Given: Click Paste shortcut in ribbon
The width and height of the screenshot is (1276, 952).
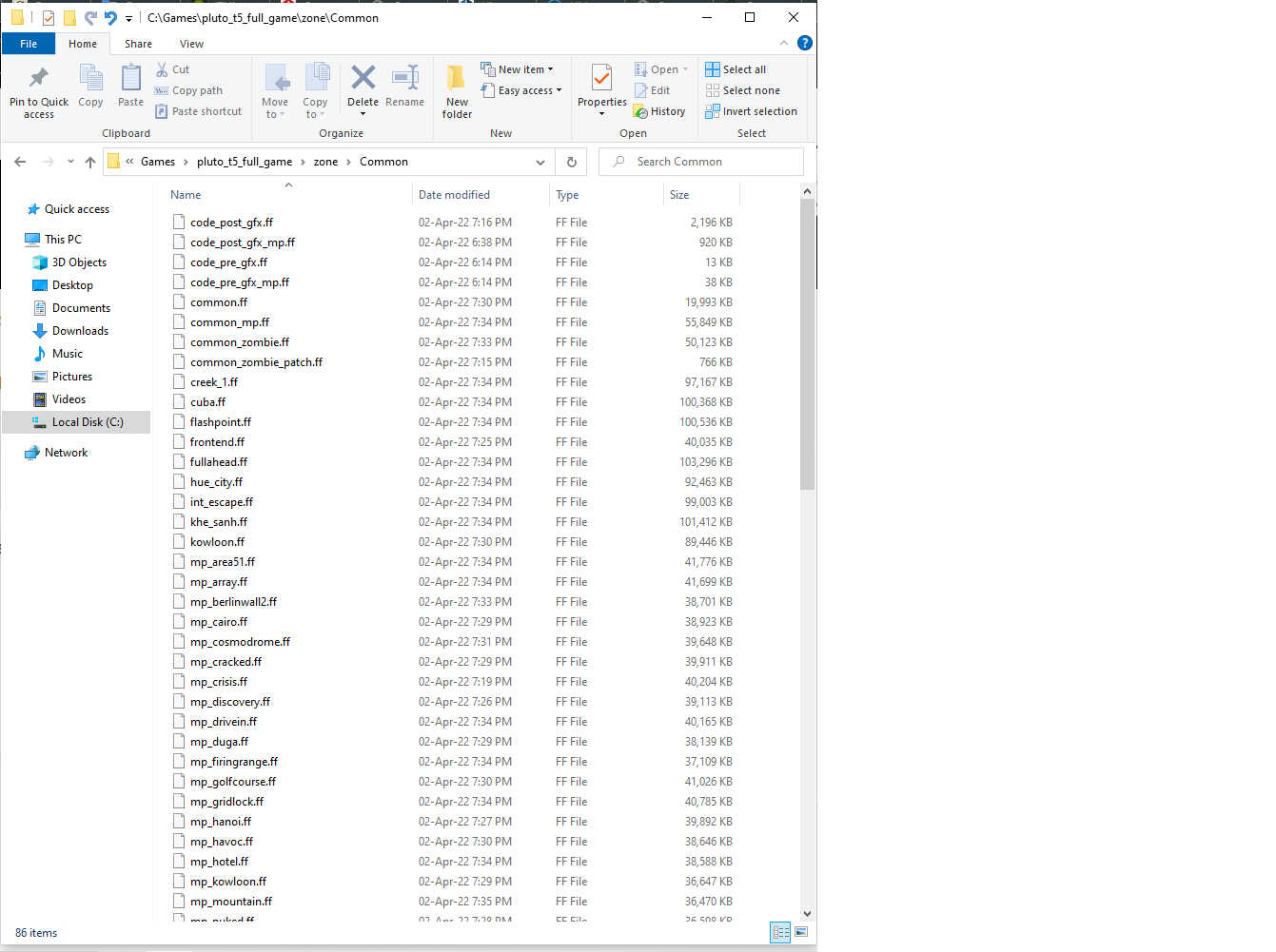Looking at the screenshot, I should click(199, 111).
